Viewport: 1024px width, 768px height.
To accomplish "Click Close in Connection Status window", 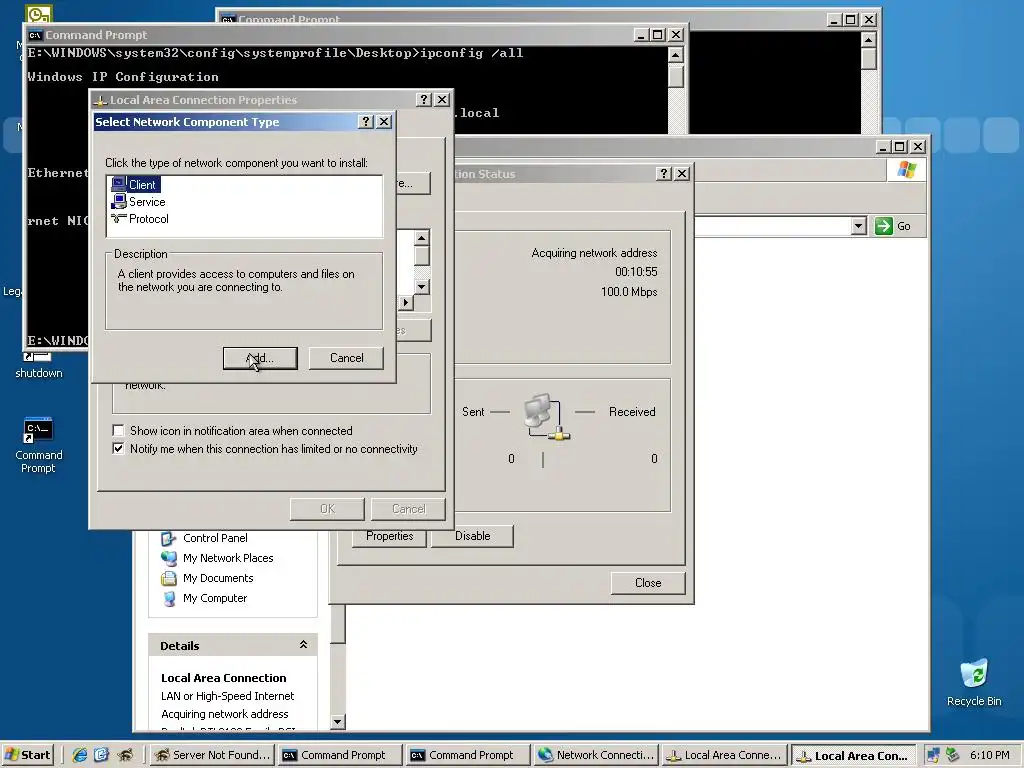I will tap(648, 583).
